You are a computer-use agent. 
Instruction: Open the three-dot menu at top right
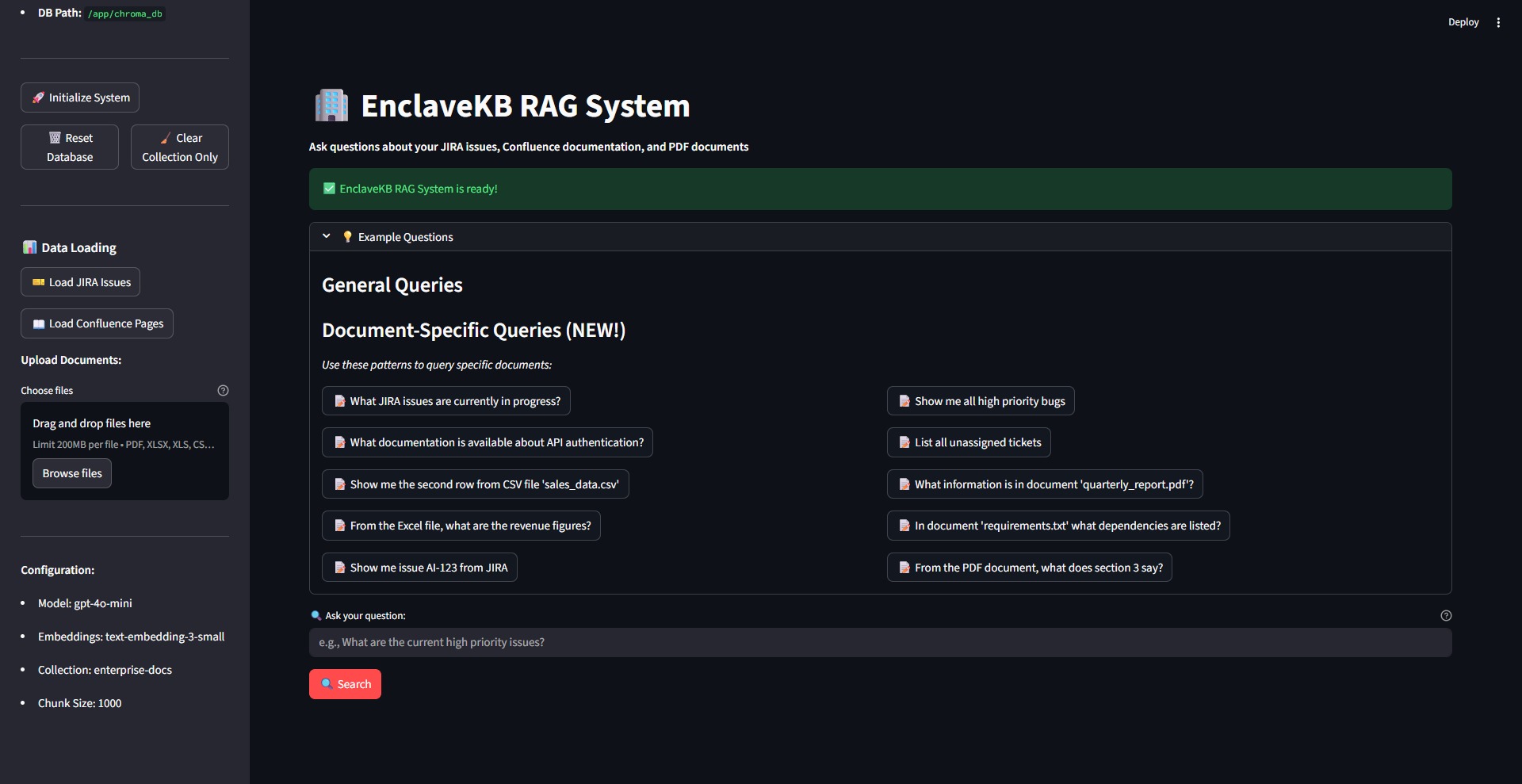click(x=1498, y=22)
